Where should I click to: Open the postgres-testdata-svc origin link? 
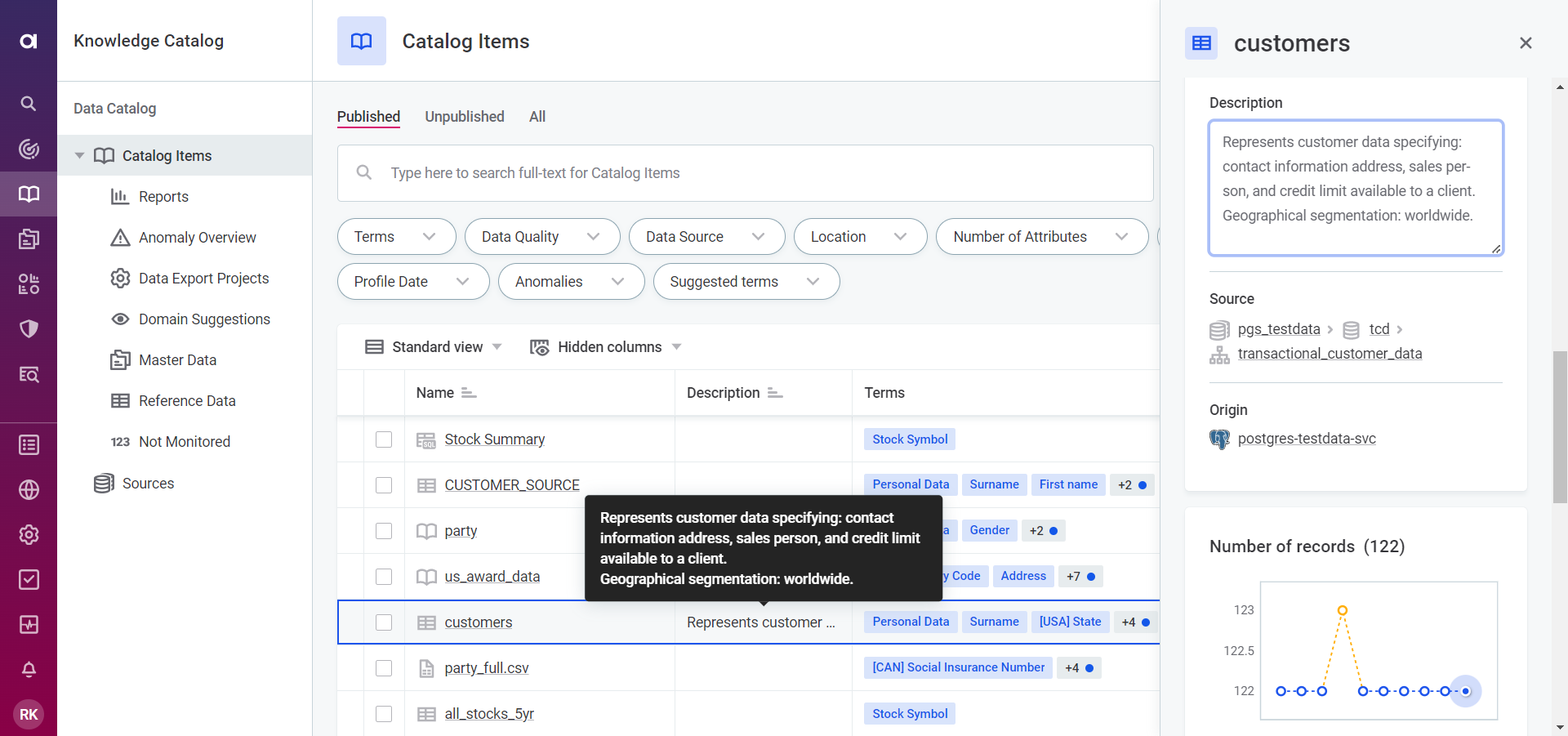1306,439
